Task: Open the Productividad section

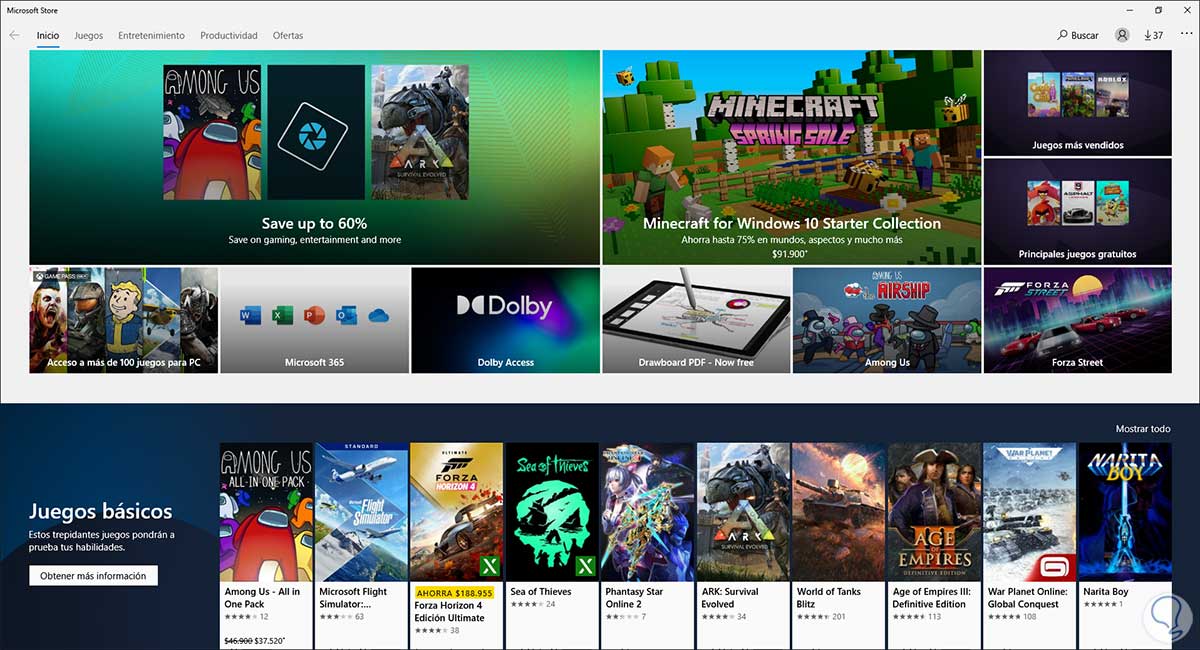Action: click(228, 35)
